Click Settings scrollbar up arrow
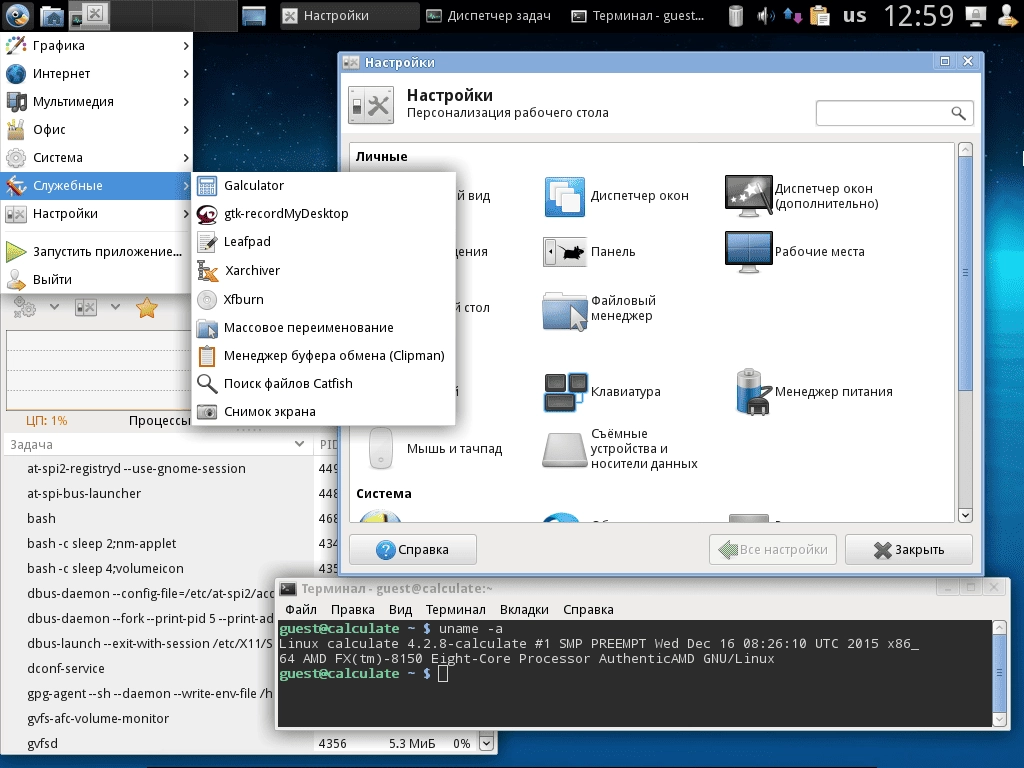The image size is (1024, 768). click(x=965, y=150)
